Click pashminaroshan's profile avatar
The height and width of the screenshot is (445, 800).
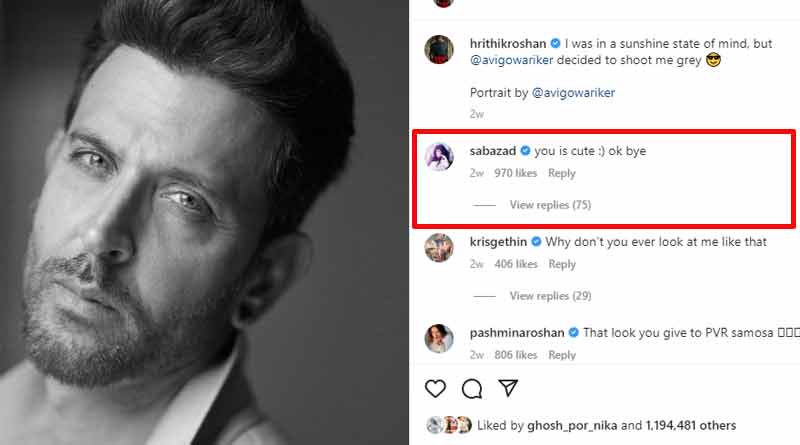[441, 338]
